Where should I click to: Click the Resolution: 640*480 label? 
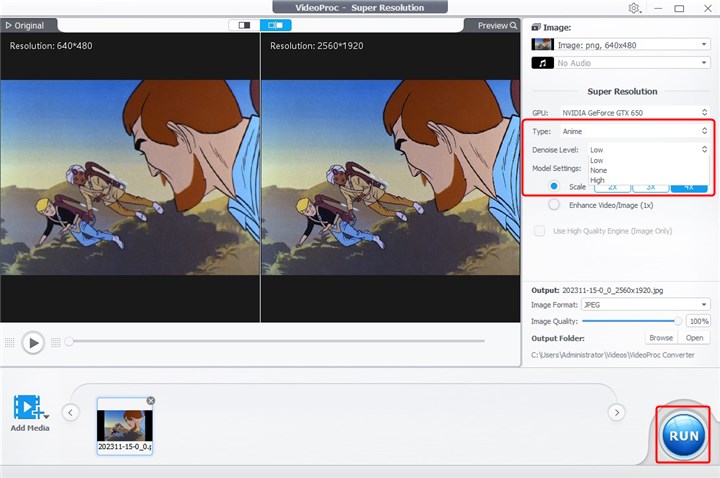pos(51,45)
